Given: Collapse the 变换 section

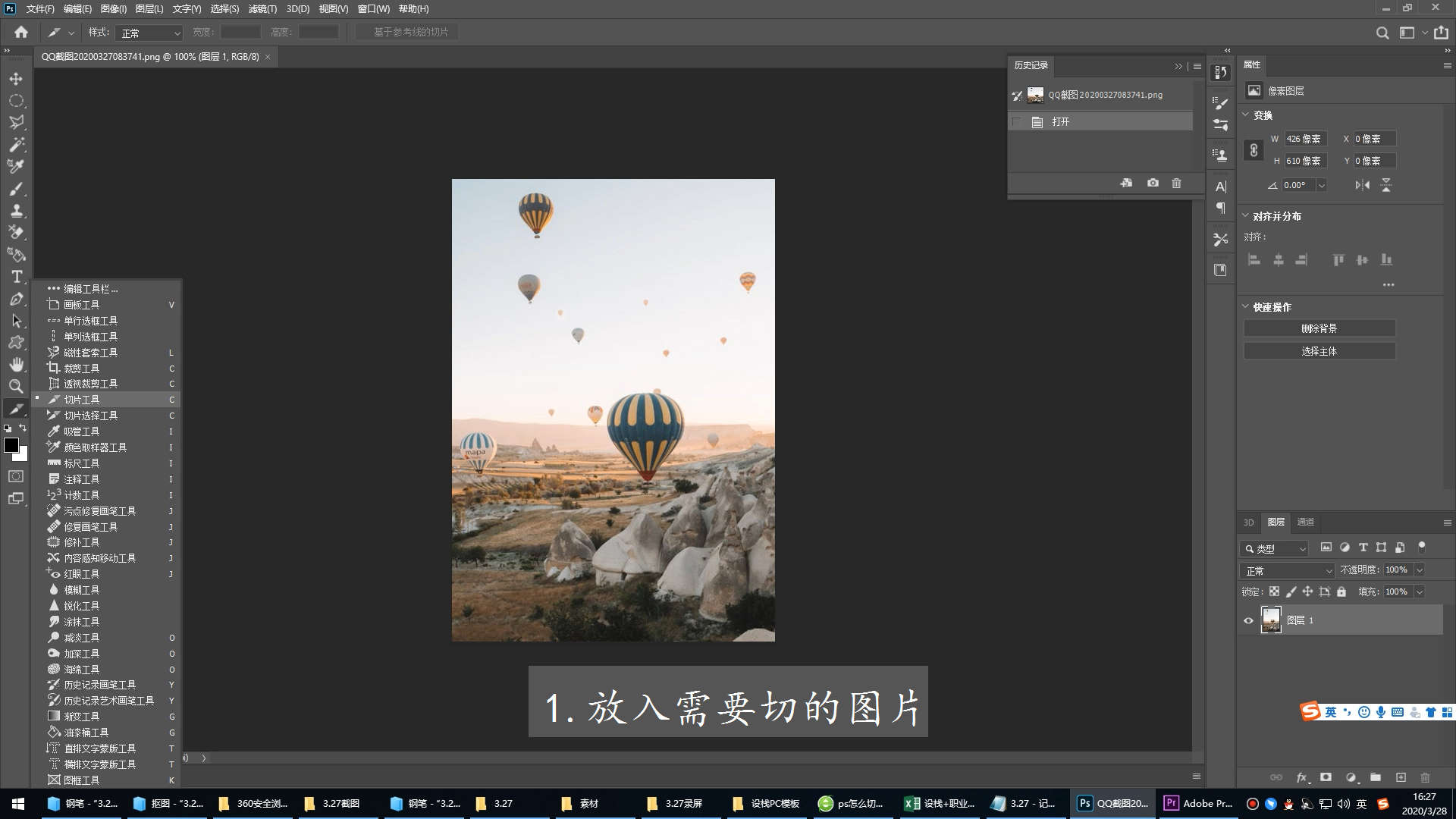Looking at the screenshot, I should pyautogui.click(x=1245, y=115).
